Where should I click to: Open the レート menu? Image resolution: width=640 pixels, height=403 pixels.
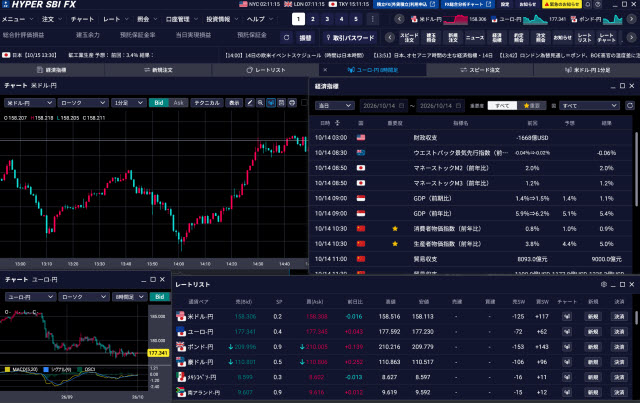tap(116, 19)
